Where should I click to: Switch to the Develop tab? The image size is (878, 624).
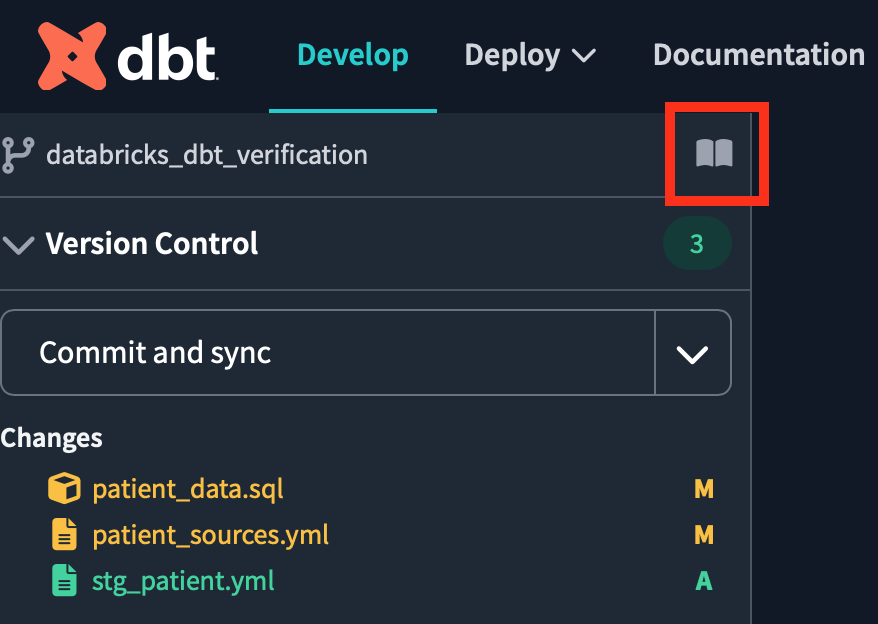353,55
